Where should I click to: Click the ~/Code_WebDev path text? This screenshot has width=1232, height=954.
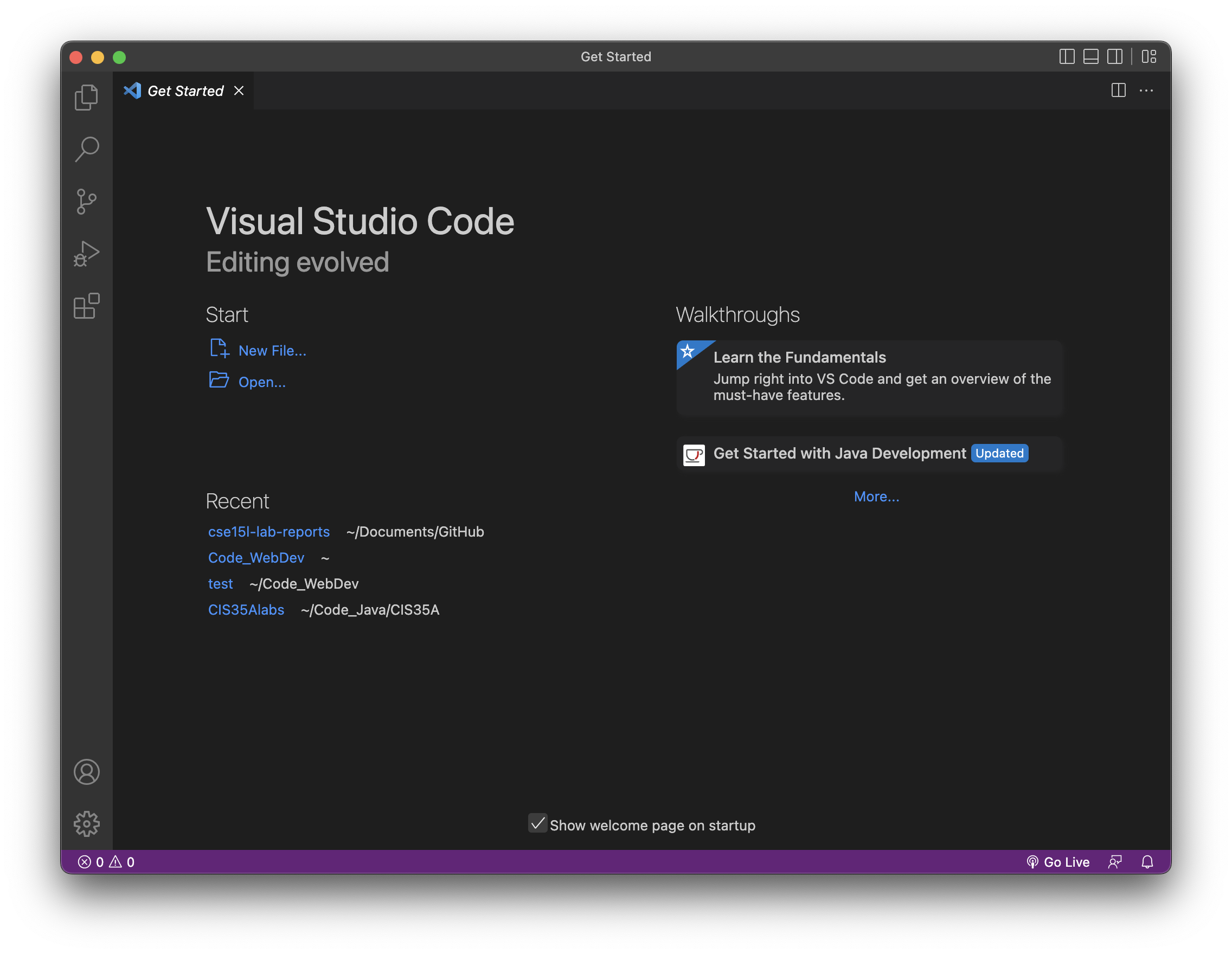pyautogui.click(x=304, y=584)
